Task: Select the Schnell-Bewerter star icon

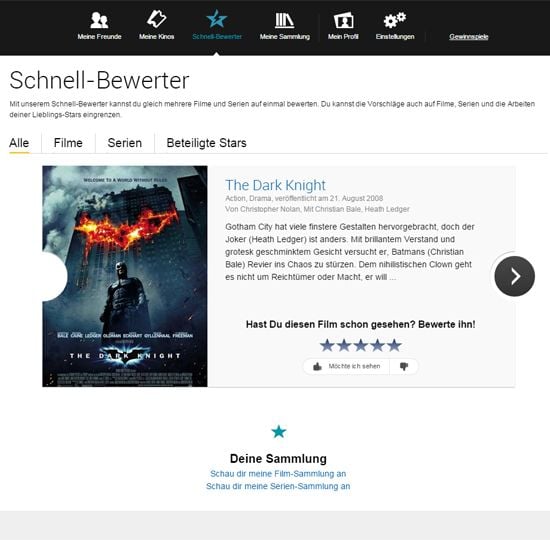Action: [217, 19]
